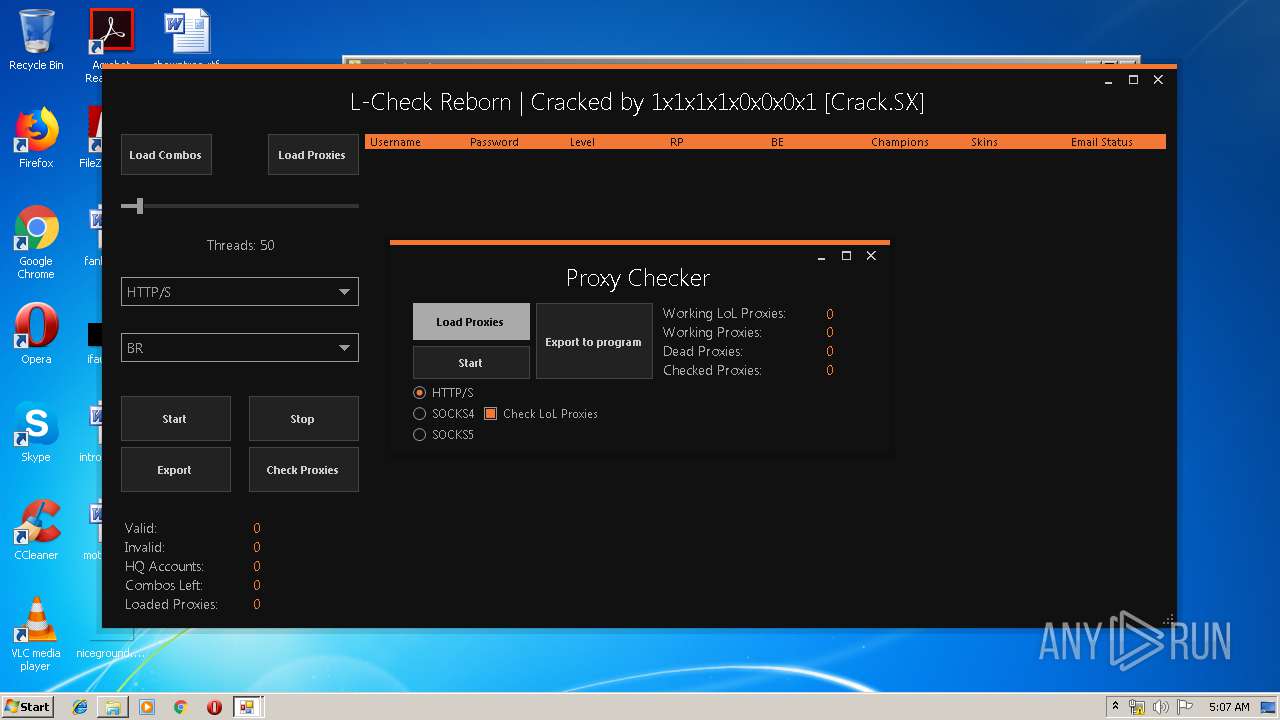Click the HQ Accounts label
Image resolution: width=1280 pixels, height=720 pixels.
click(164, 567)
